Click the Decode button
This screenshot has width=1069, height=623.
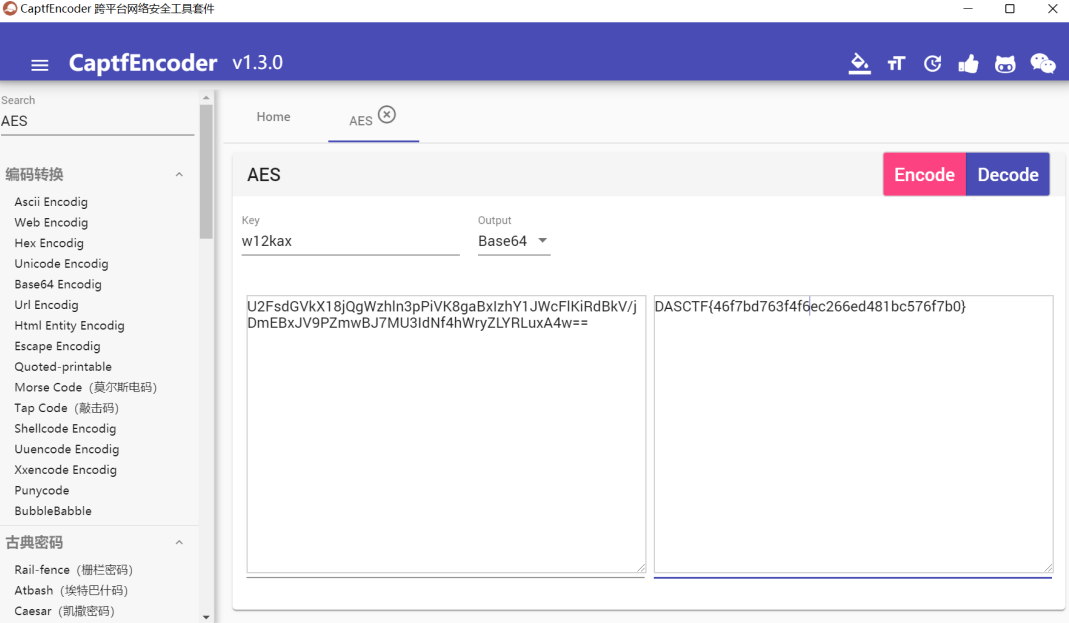pos(1008,174)
